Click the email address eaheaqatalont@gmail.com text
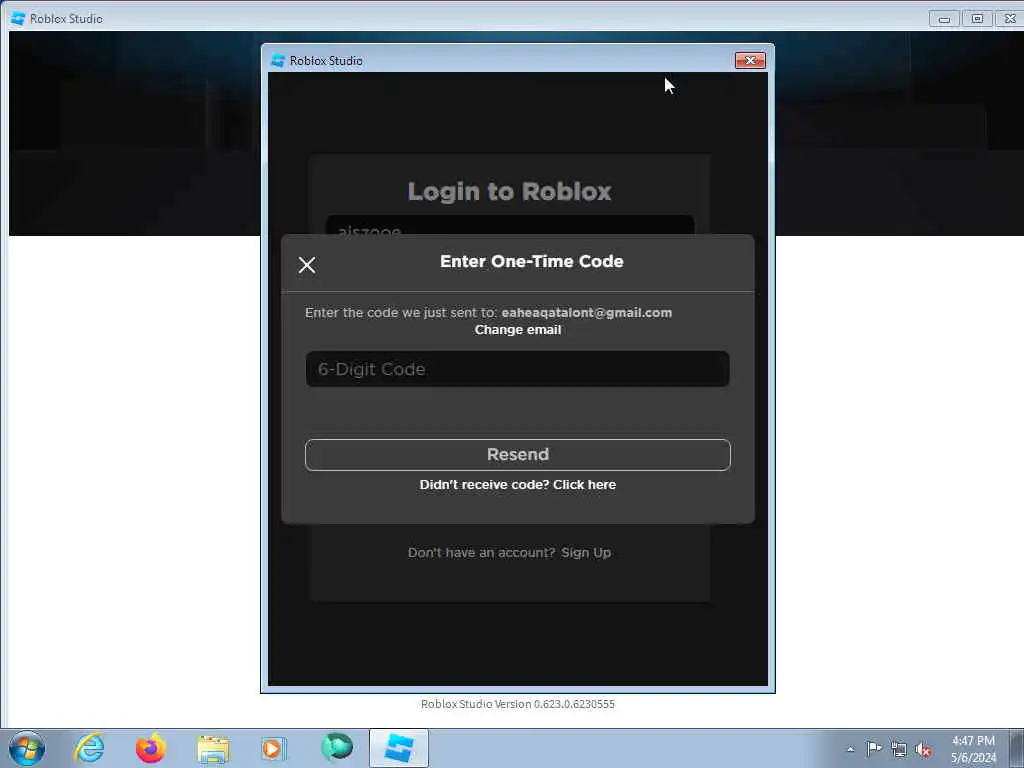The height and width of the screenshot is (768, 1024). pos(586,313)
